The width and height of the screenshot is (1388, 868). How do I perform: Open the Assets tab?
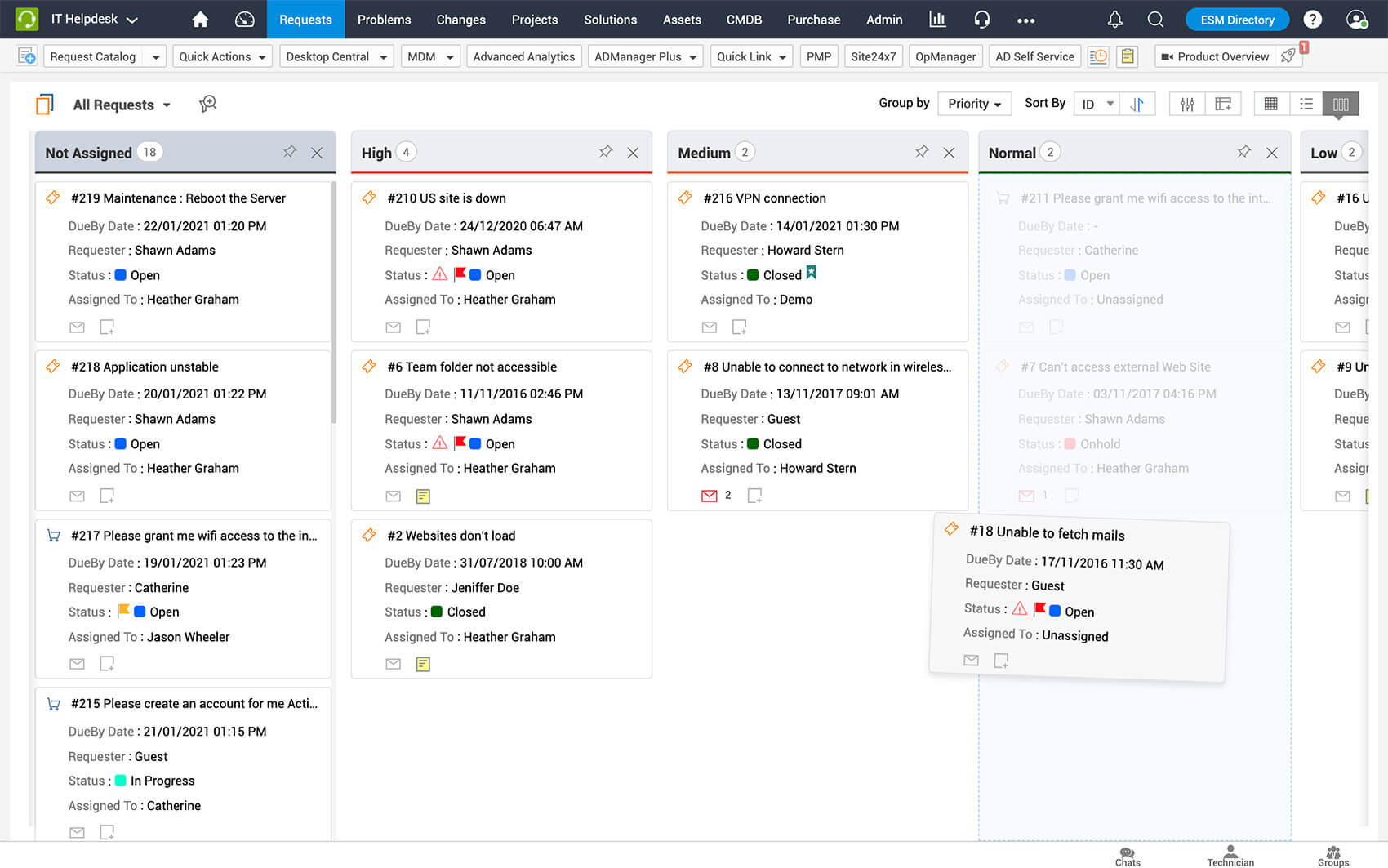click(682, 20)
